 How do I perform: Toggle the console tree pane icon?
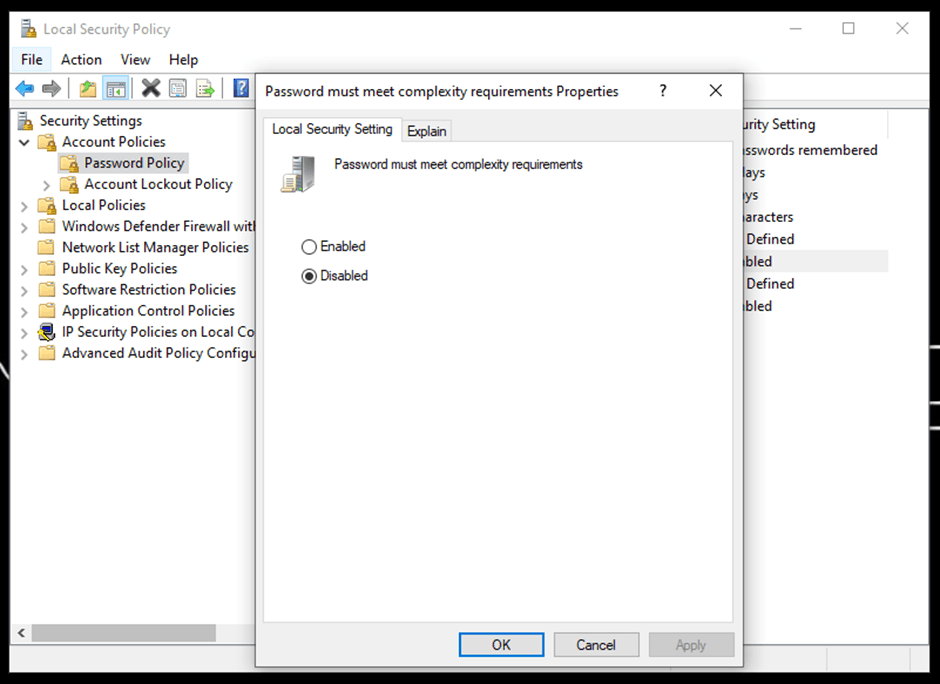(116, 88)
